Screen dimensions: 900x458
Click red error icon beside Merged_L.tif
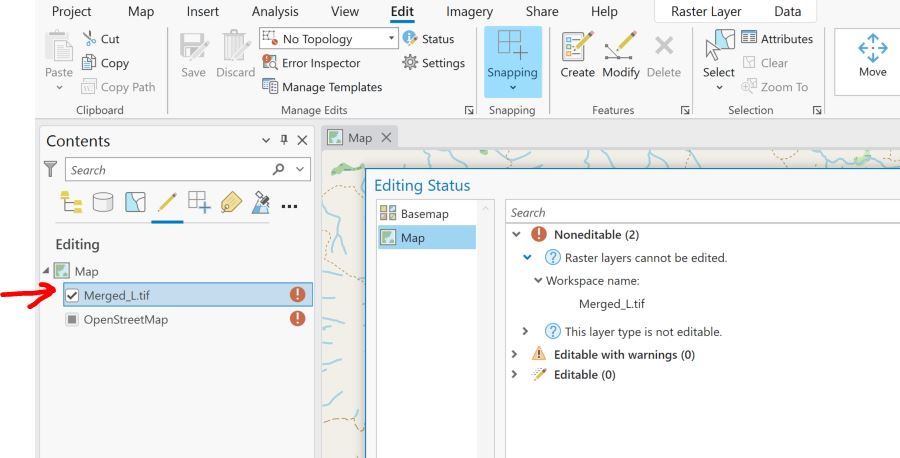tap(297, 295)
